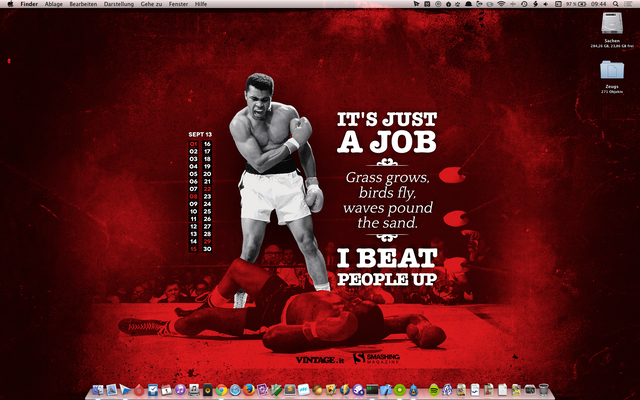The height and width of the screenshot is (400, 640).
Task: Launch Firefox from the Dock
Action: (249, 390)
